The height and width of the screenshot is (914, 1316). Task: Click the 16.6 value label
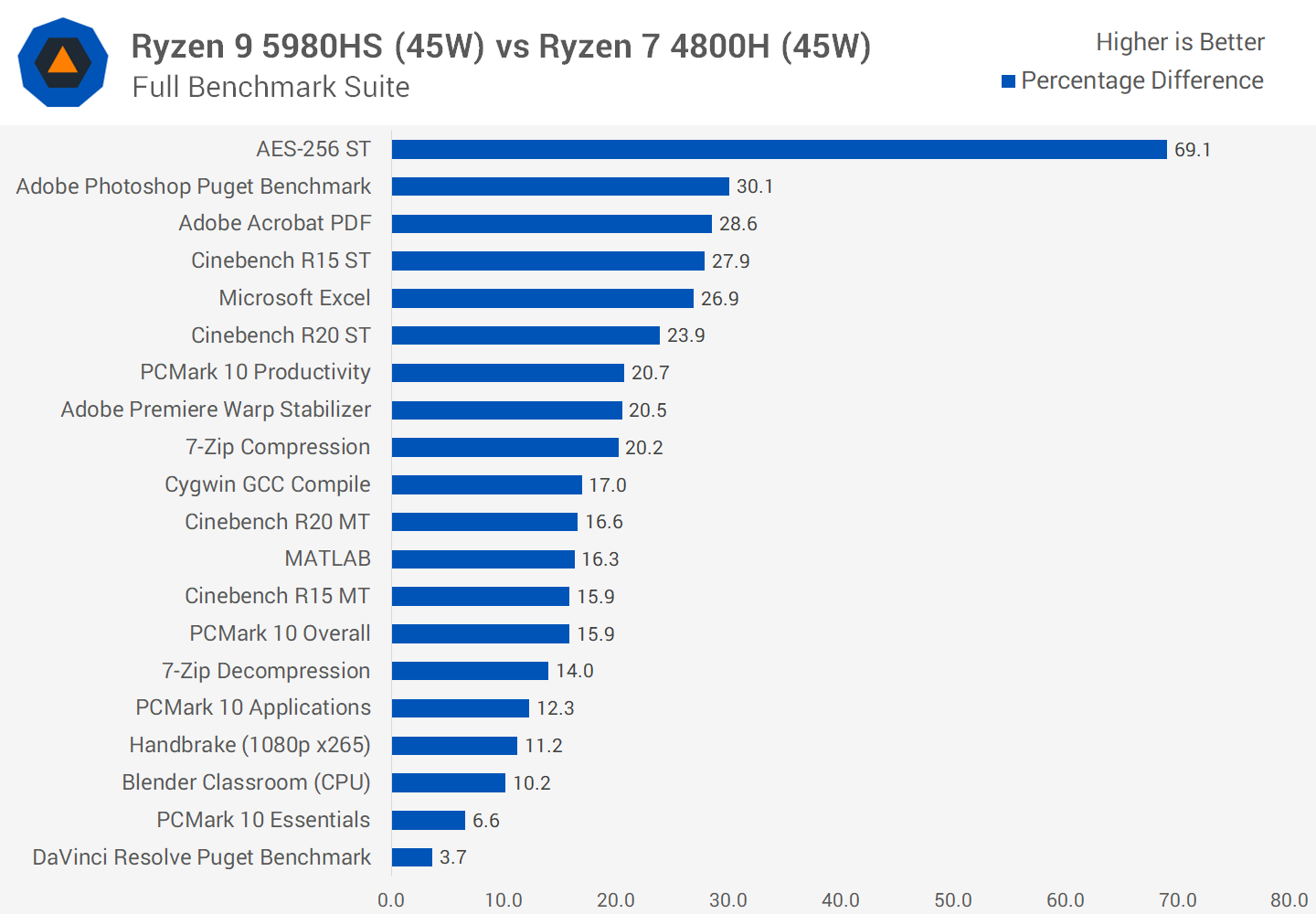click(604, 522)
